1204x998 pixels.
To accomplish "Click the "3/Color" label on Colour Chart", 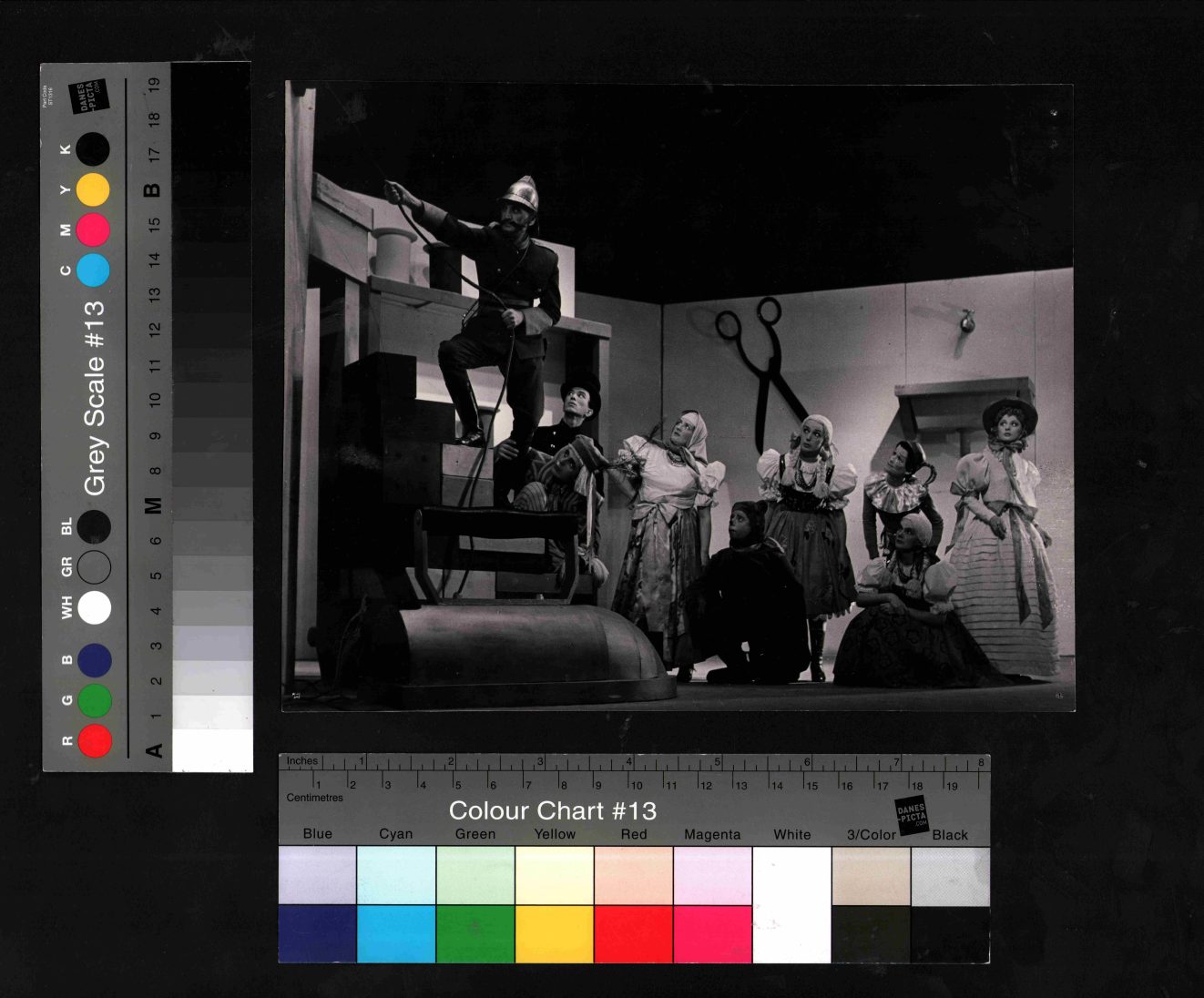I will point(871,834).
